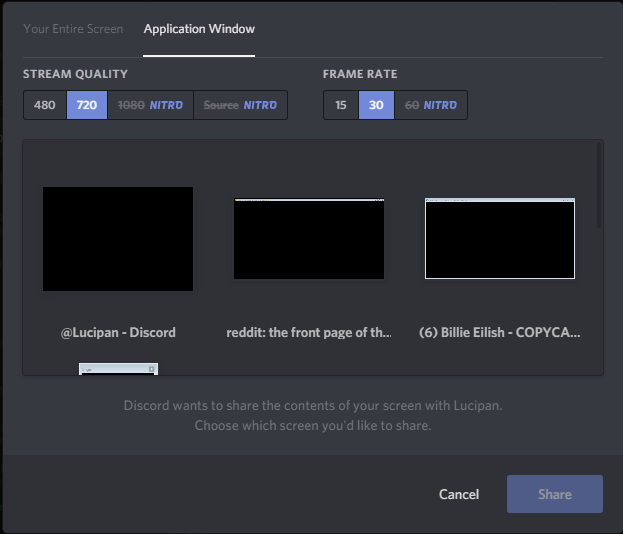Image resolution: width=623 pixels, height=534 pixels.
Task: Select the @Lucipan - Discord window thumbnail
Action: coord(118,239)
